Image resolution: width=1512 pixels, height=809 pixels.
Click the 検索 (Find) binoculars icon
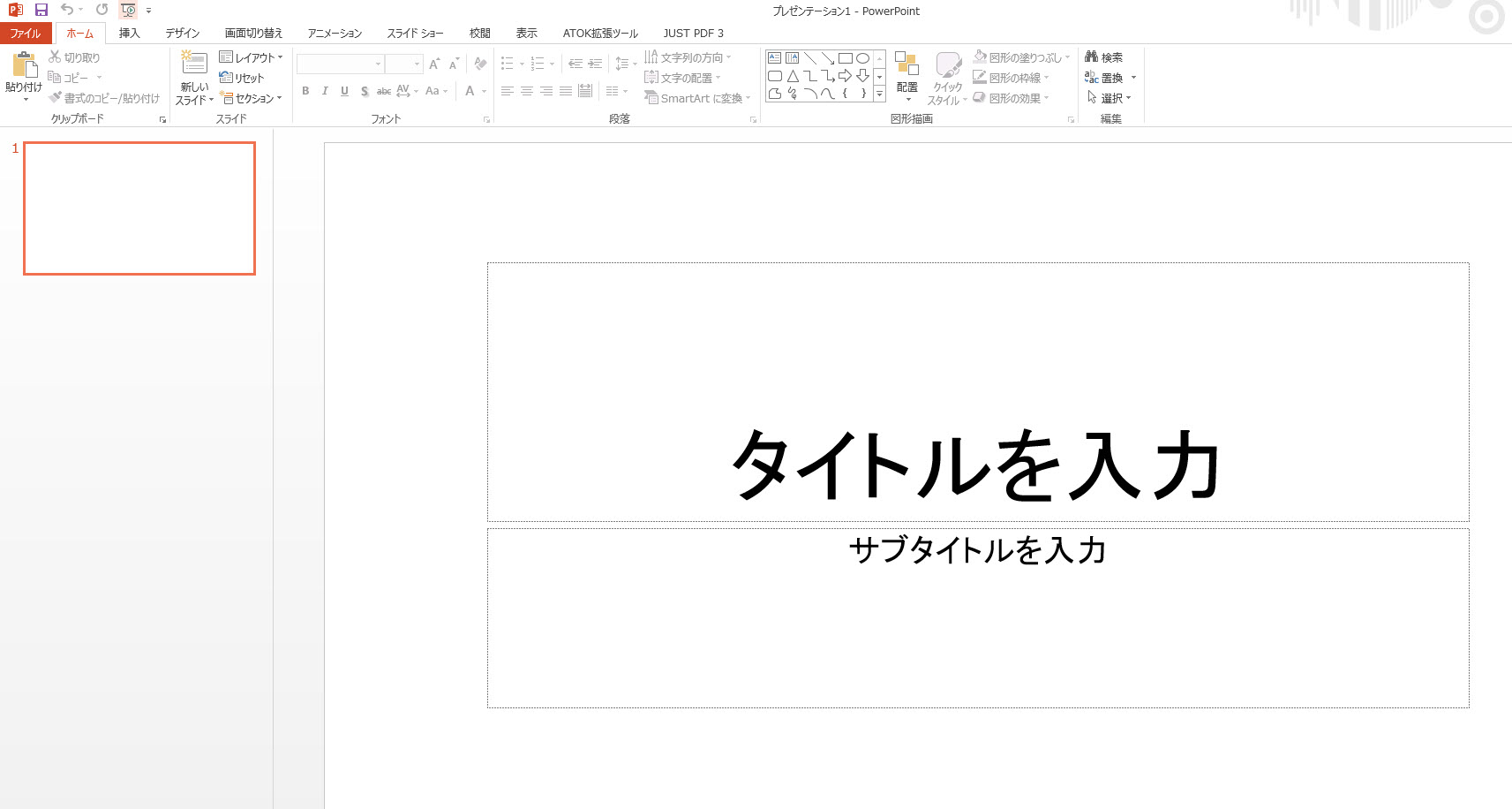pyautogui.click(x=1092, y=57)
